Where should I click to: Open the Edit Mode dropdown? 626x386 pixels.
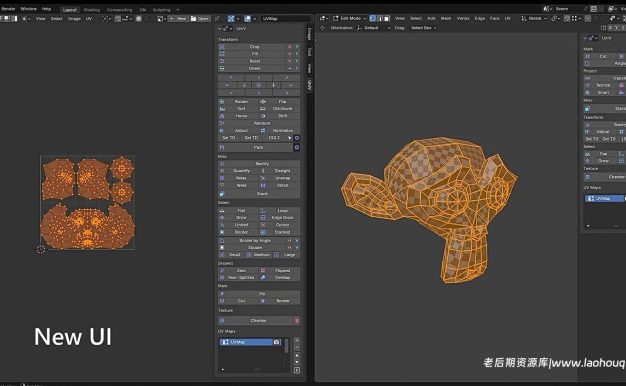(350, 18)
